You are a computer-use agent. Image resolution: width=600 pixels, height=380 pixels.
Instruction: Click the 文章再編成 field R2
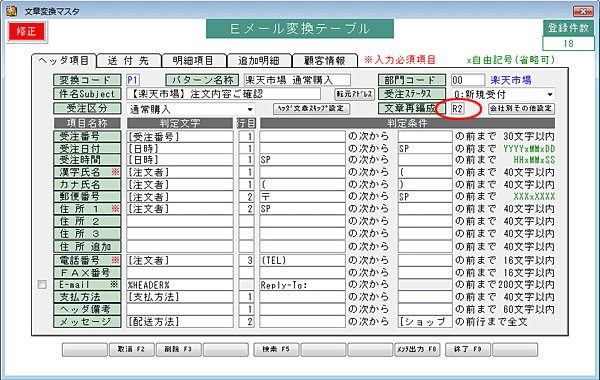[458, 109]
